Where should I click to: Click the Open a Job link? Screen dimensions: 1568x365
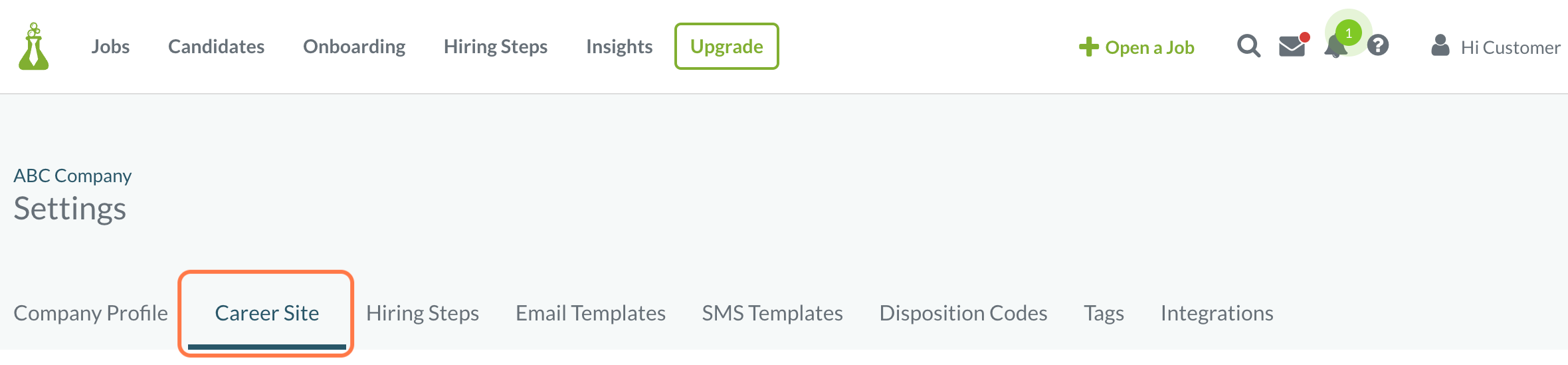pos(1149,47)
